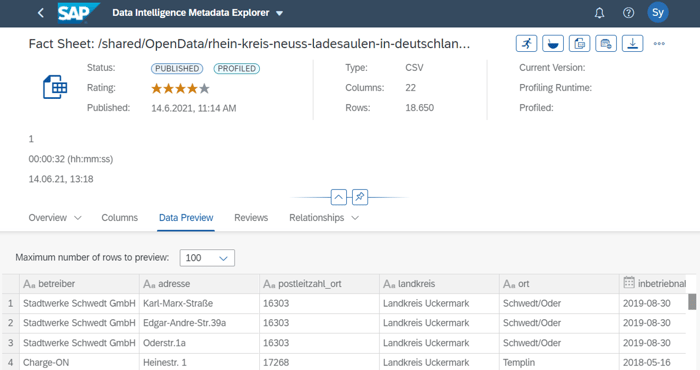Viewport: 700px width, 370px height.
Task: Open notifications bell
Action: pyautogui.click(x=599, y=13)
